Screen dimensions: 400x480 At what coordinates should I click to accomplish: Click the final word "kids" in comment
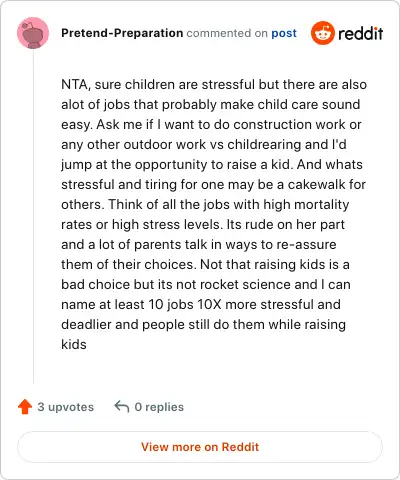(x=74, y=344)
